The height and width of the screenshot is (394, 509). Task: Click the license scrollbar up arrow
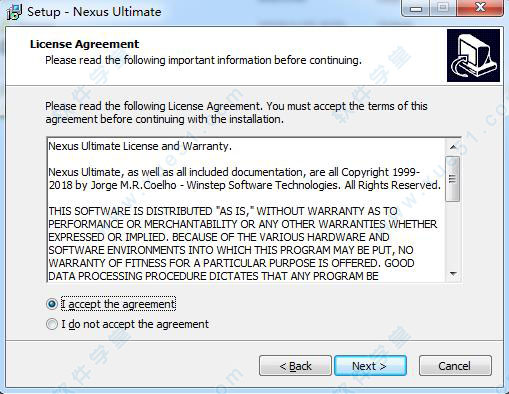coord(453,147)
